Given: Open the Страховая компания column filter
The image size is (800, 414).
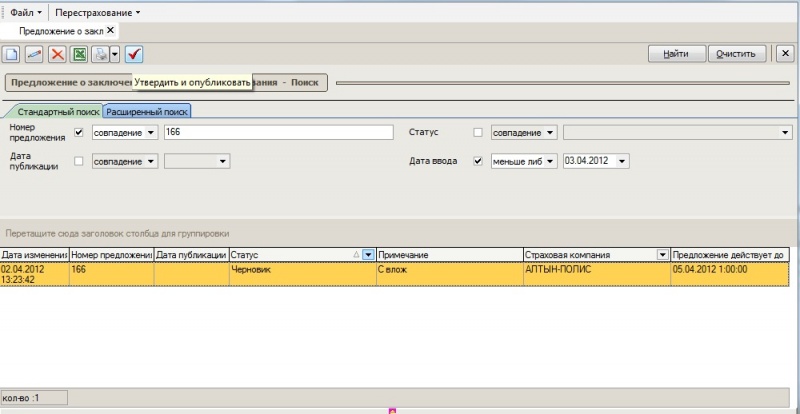Looking at the screenshot, I should [662, 255].
